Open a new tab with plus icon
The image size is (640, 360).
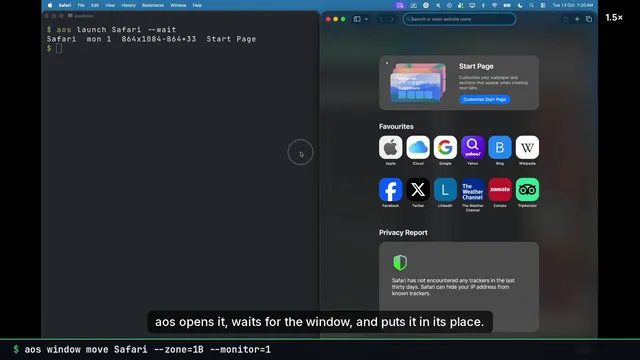click(x=577, y=19)
